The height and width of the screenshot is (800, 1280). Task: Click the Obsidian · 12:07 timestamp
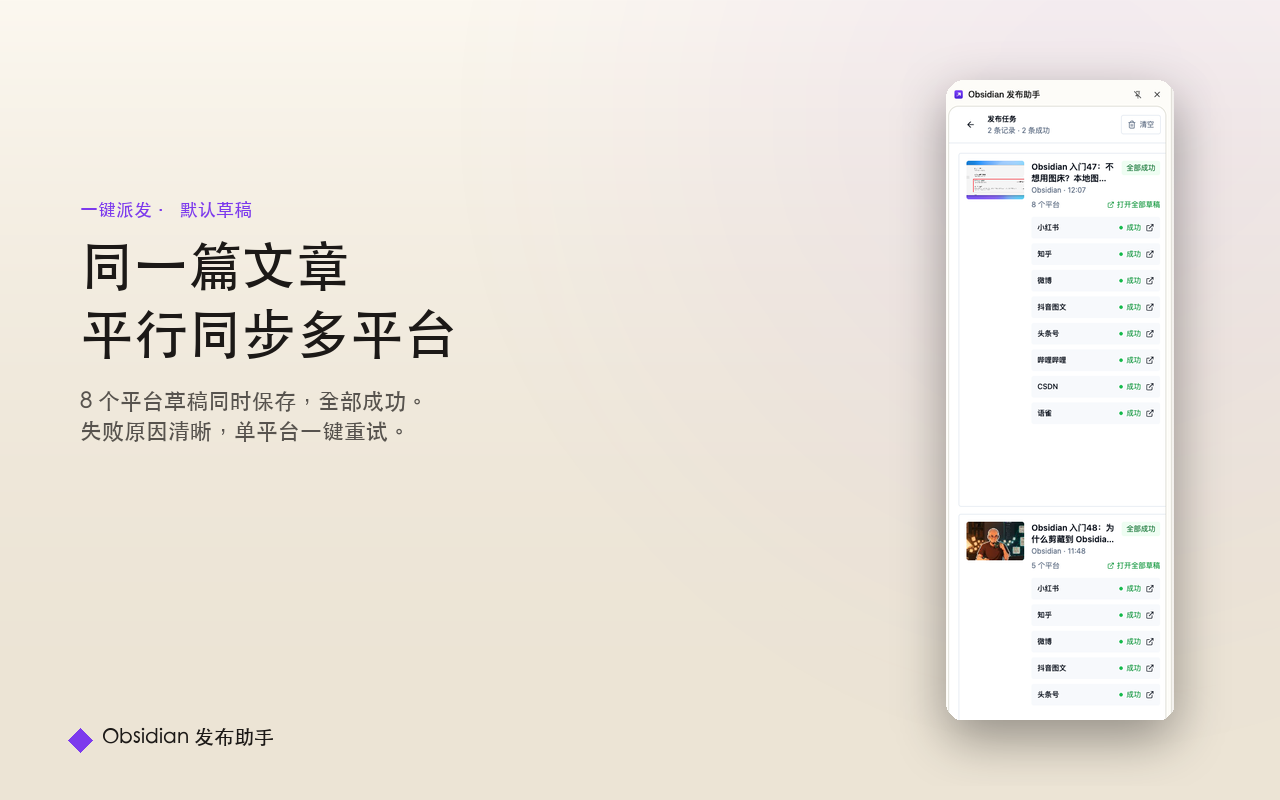pyautogui.click(x=1059, y=190)
